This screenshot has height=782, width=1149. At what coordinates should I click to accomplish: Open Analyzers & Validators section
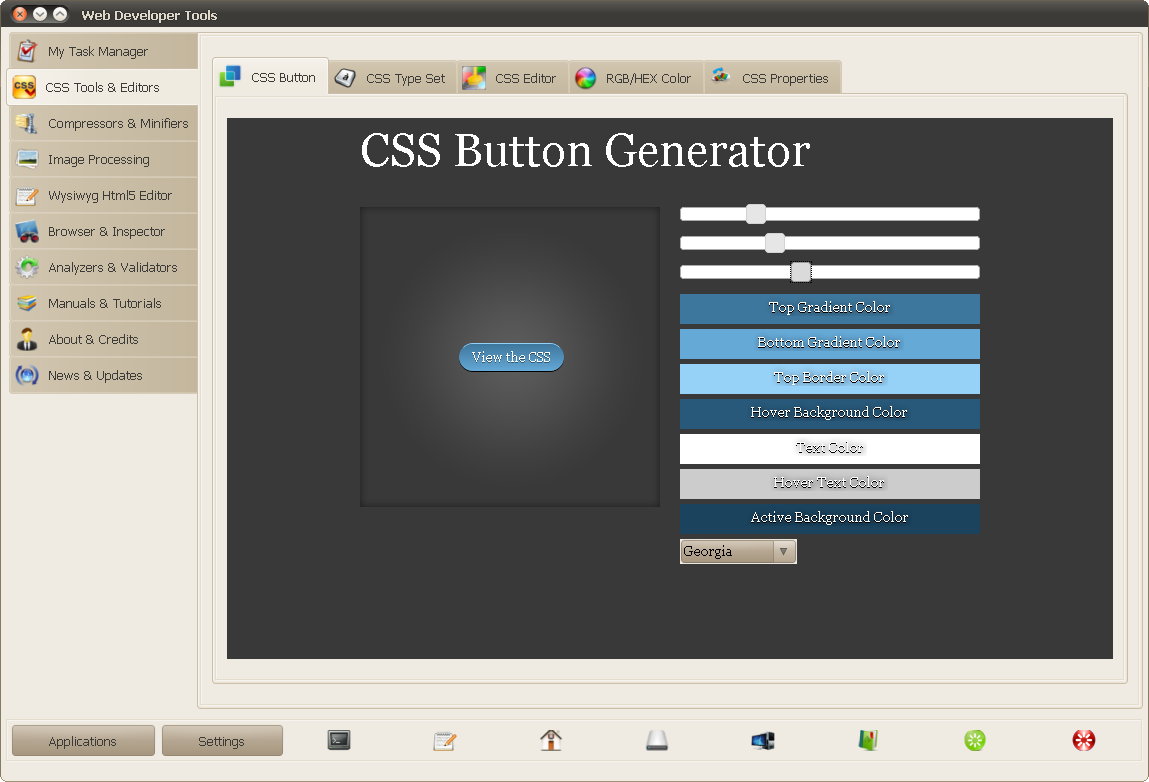(103, 268)
